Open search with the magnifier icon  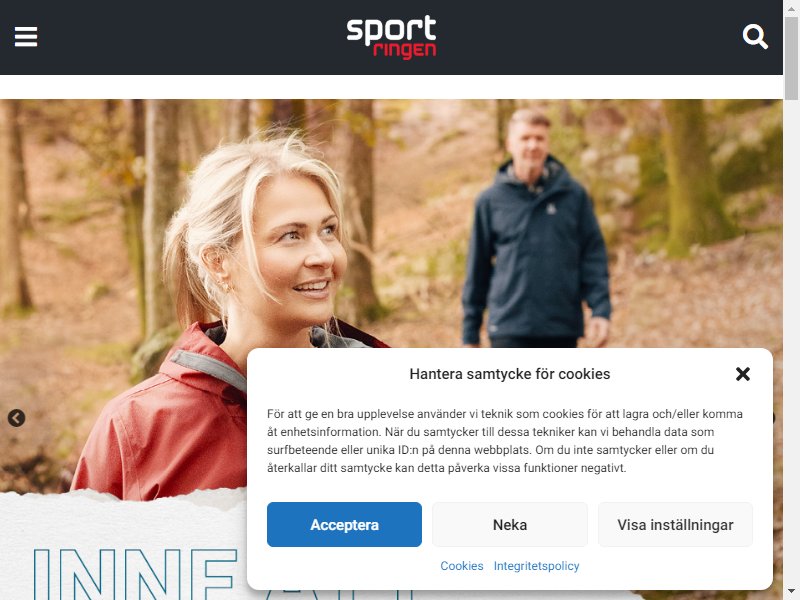(755, 37)
